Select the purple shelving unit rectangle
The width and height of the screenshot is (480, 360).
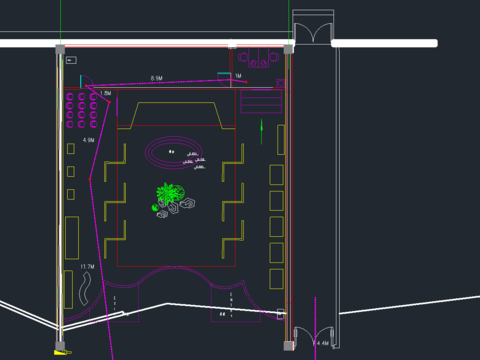(261, 101)
